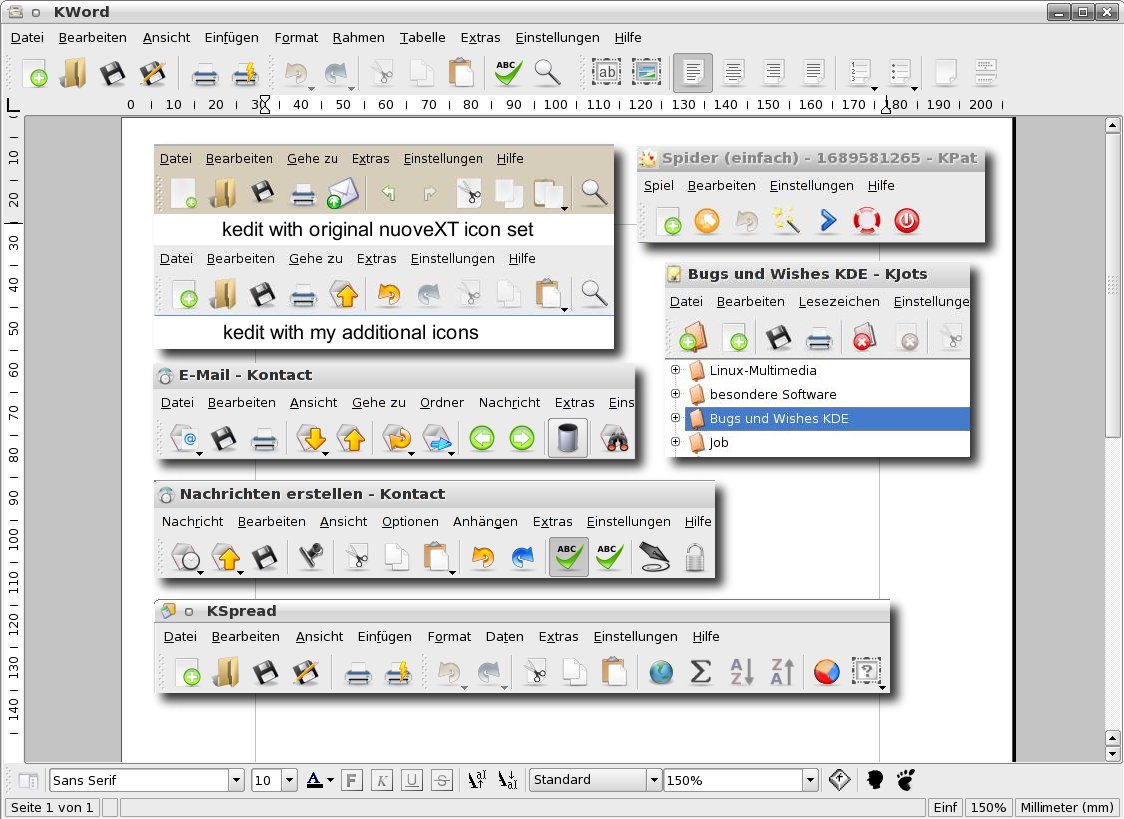
Task: Run ABC spell check in KWord toolbar
Action: (508, 73)
